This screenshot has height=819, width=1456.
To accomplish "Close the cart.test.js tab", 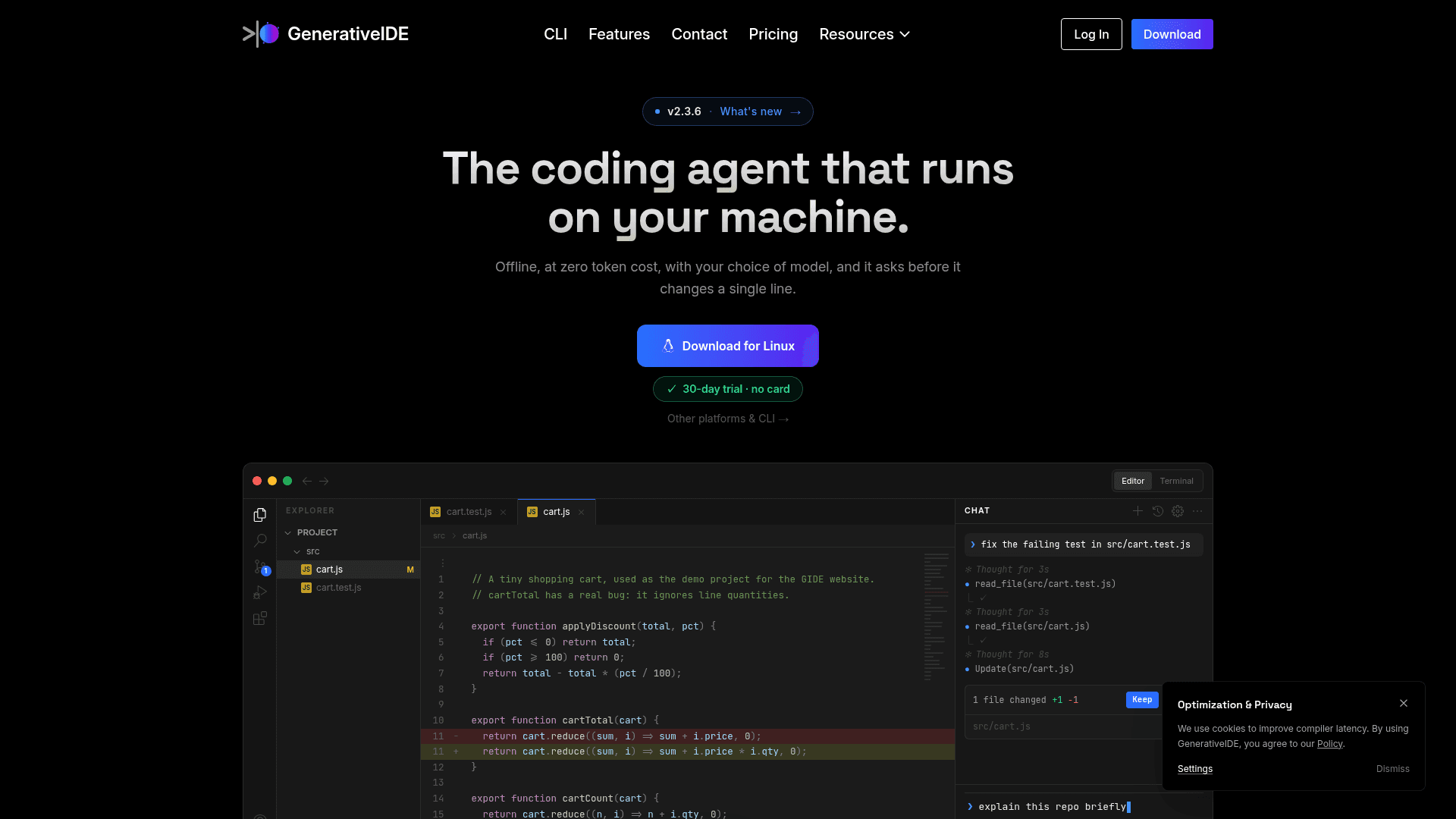I will [503, 512].
